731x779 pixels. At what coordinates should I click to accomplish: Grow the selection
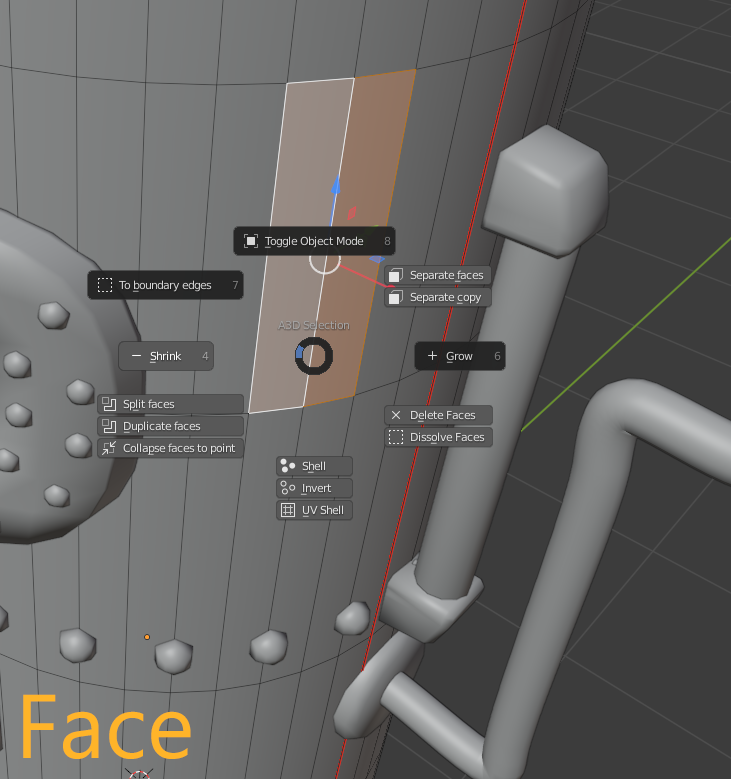[x=460, y=356]
